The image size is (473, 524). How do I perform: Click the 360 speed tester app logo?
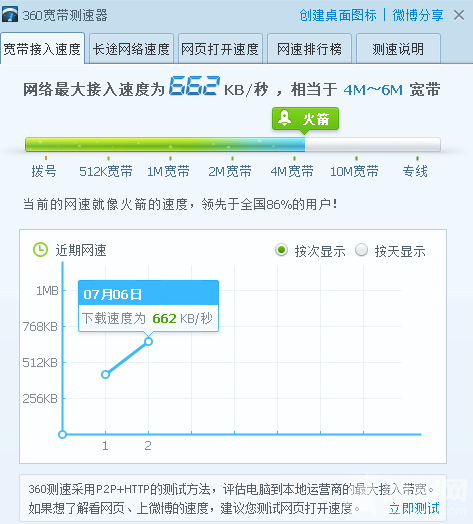click(x=10, y=15)
